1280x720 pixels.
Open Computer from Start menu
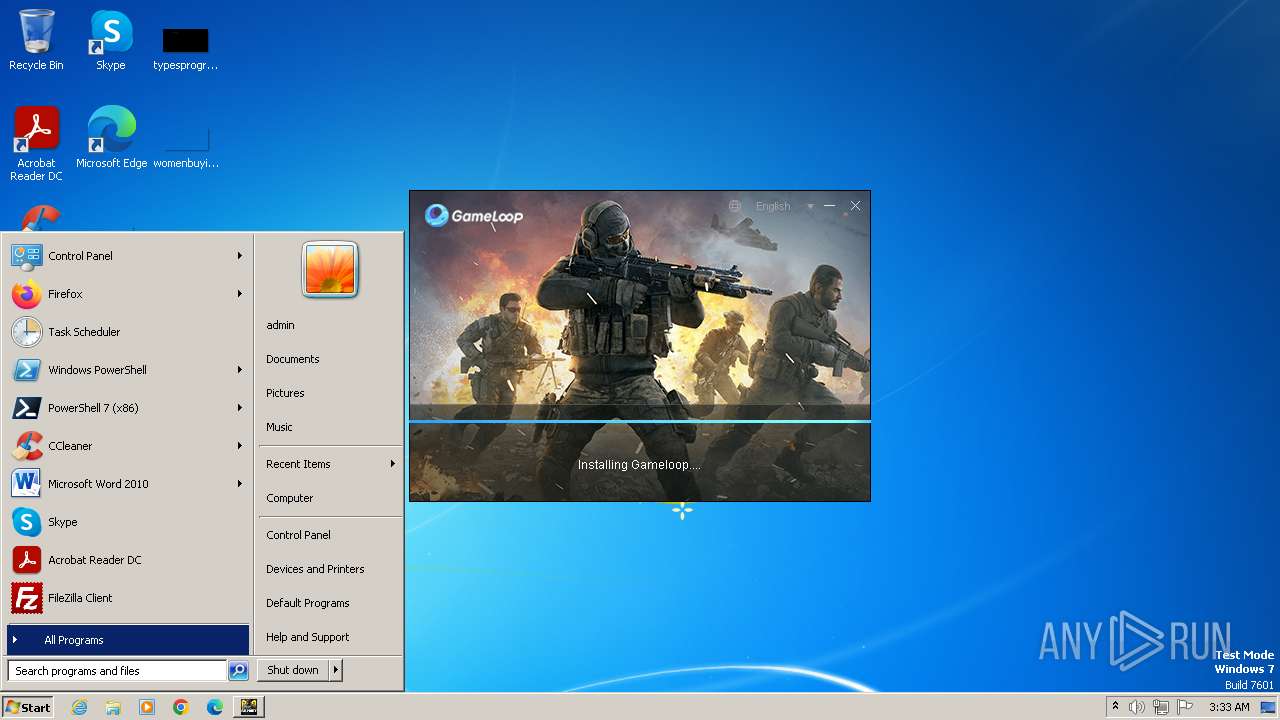click(x=330, y=498)
